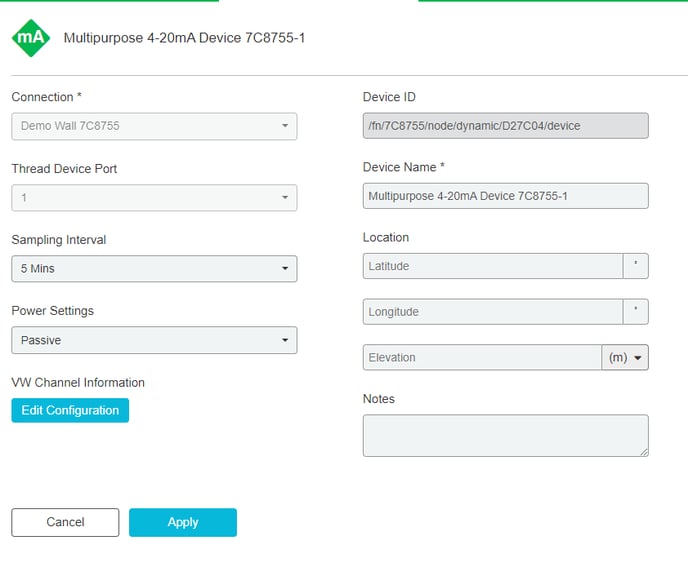Open the Sampling Interval 5 Mins dropdown

click(x=154, y=268)
